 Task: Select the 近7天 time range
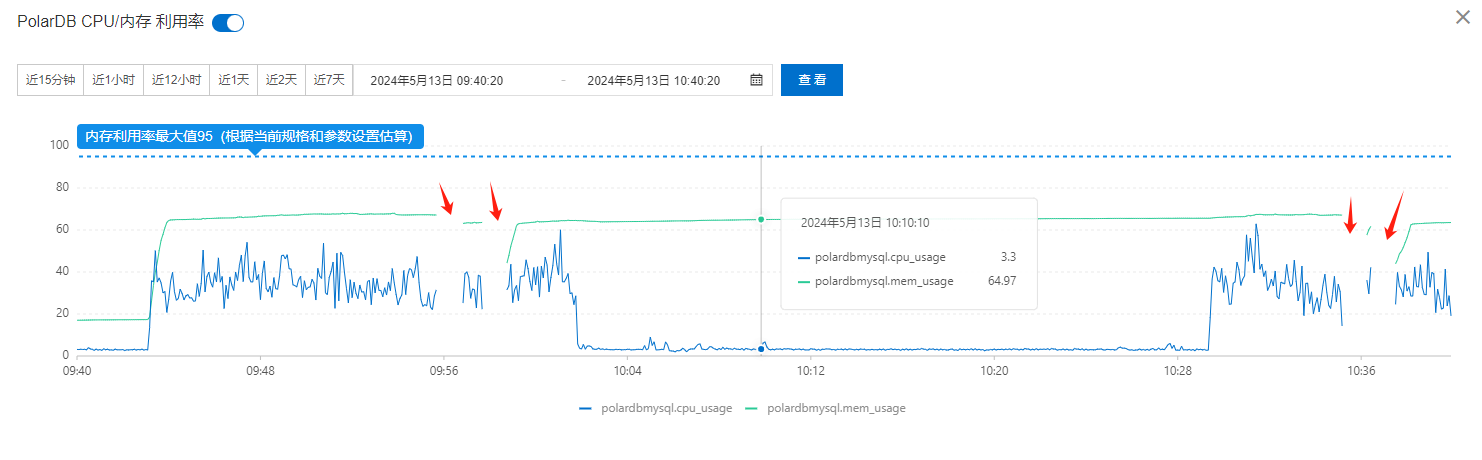coord(329,80)
